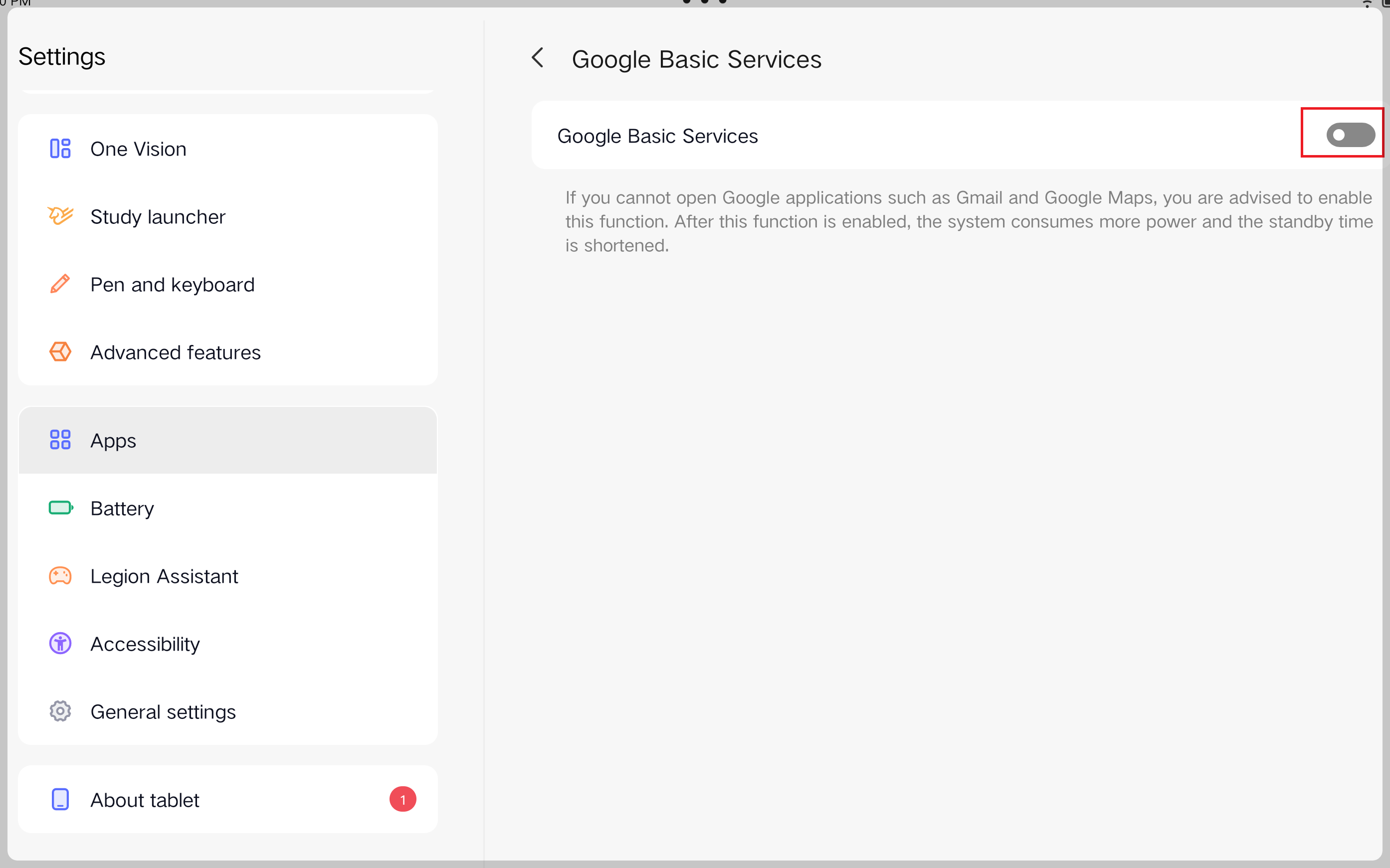Click the Pen and keyboard pencil icon
This screenshot has width=1390, height=868.
60,284
